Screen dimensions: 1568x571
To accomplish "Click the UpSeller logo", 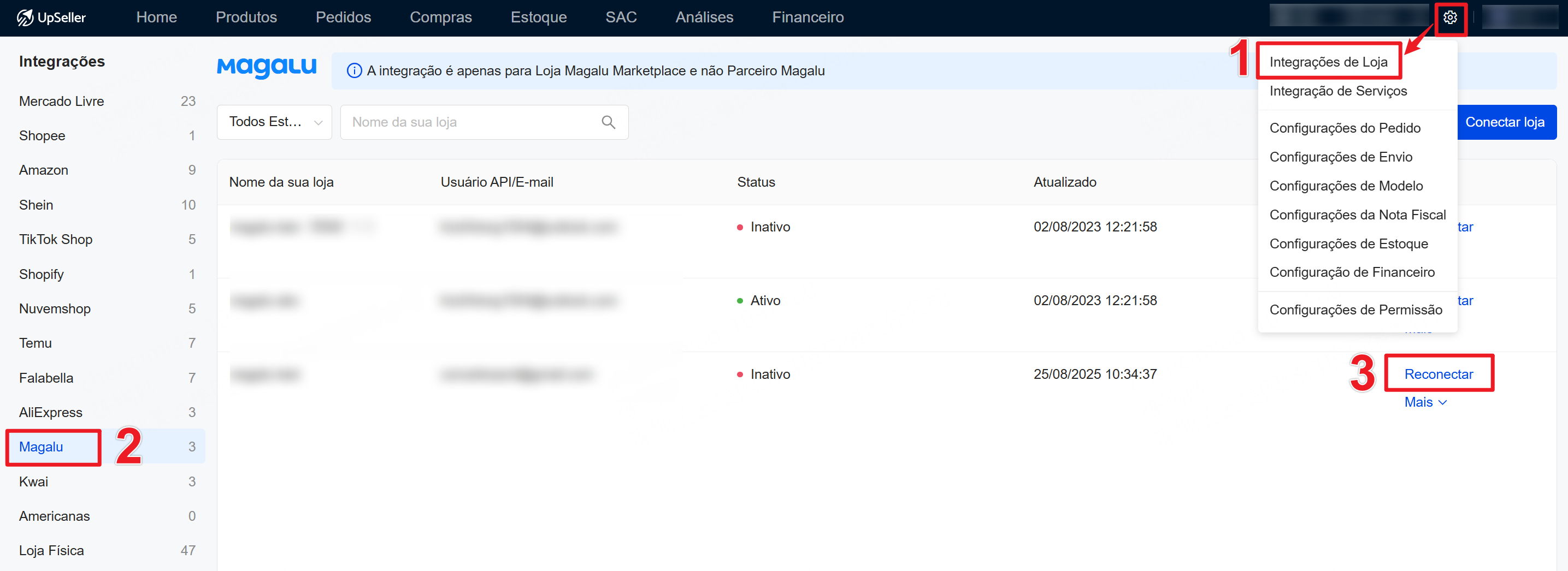I will [51, 17].
